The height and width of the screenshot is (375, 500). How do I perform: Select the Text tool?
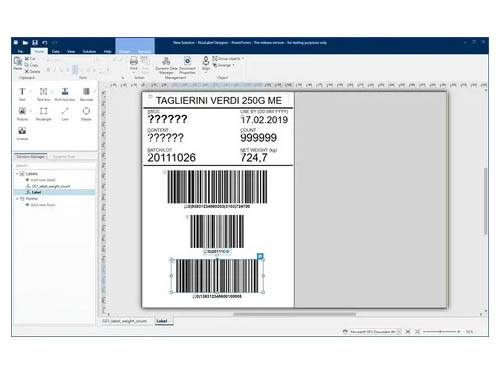(x=22, y=94)
